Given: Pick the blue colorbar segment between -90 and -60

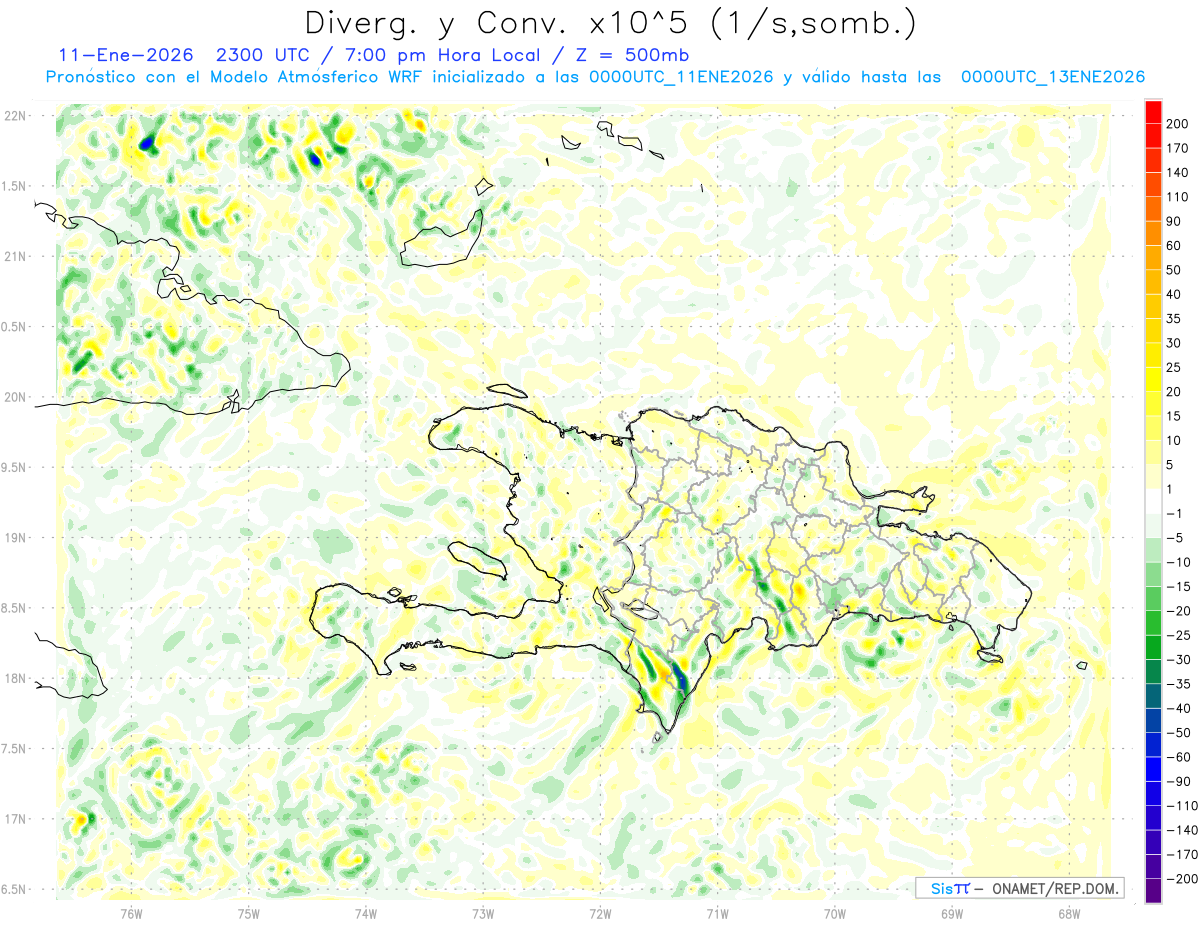Looking at the screenshot, I should pos(1153,769).
